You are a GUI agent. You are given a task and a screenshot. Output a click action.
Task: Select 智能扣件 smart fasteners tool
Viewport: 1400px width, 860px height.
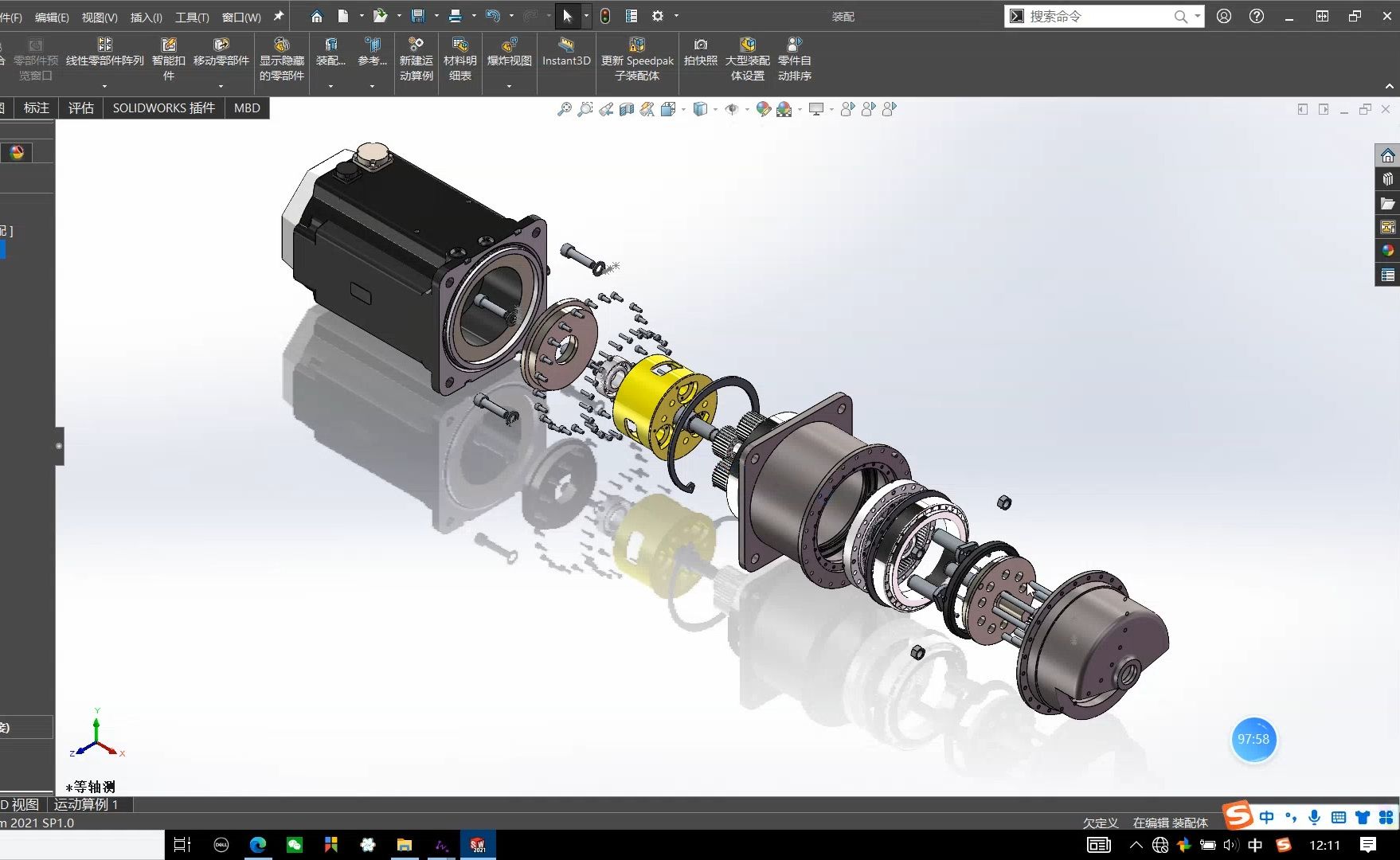point(169,59)
